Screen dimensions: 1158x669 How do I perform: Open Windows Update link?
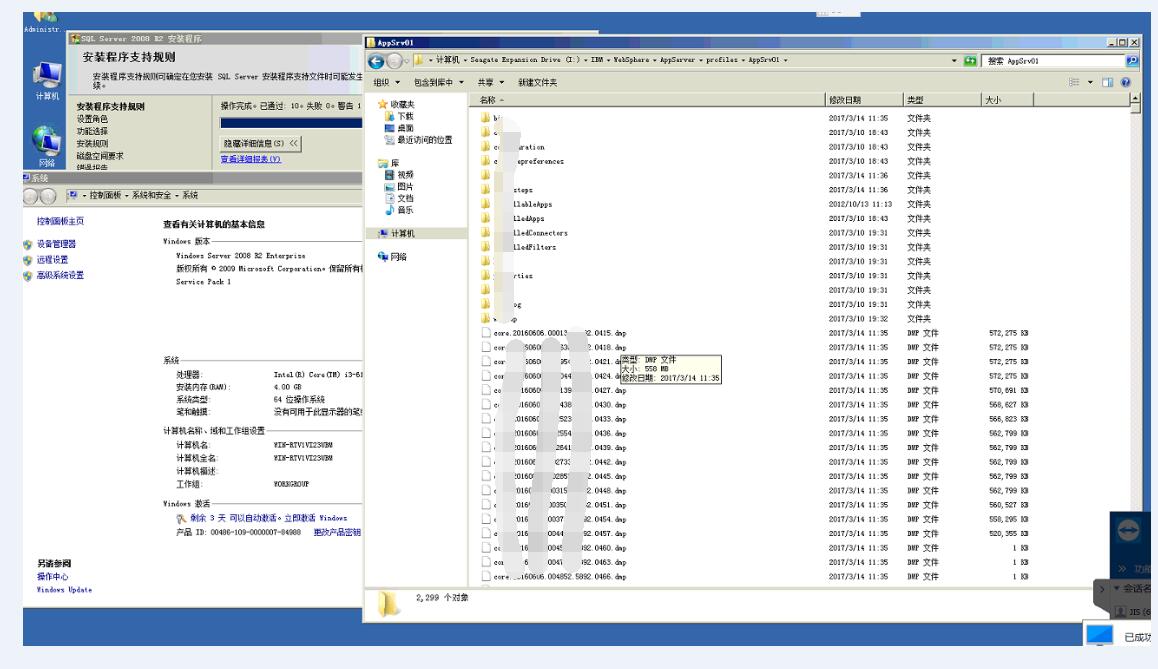64,589
